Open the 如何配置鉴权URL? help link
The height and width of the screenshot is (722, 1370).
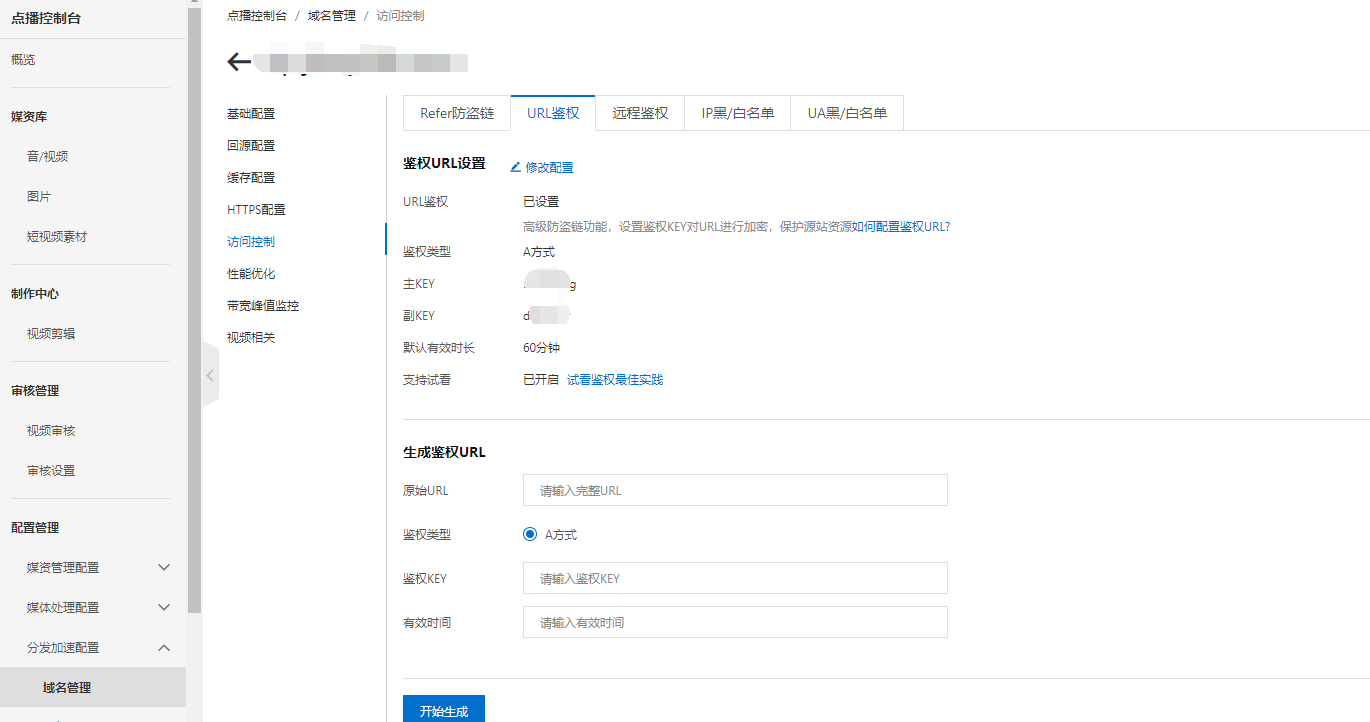tap(901, 227)
